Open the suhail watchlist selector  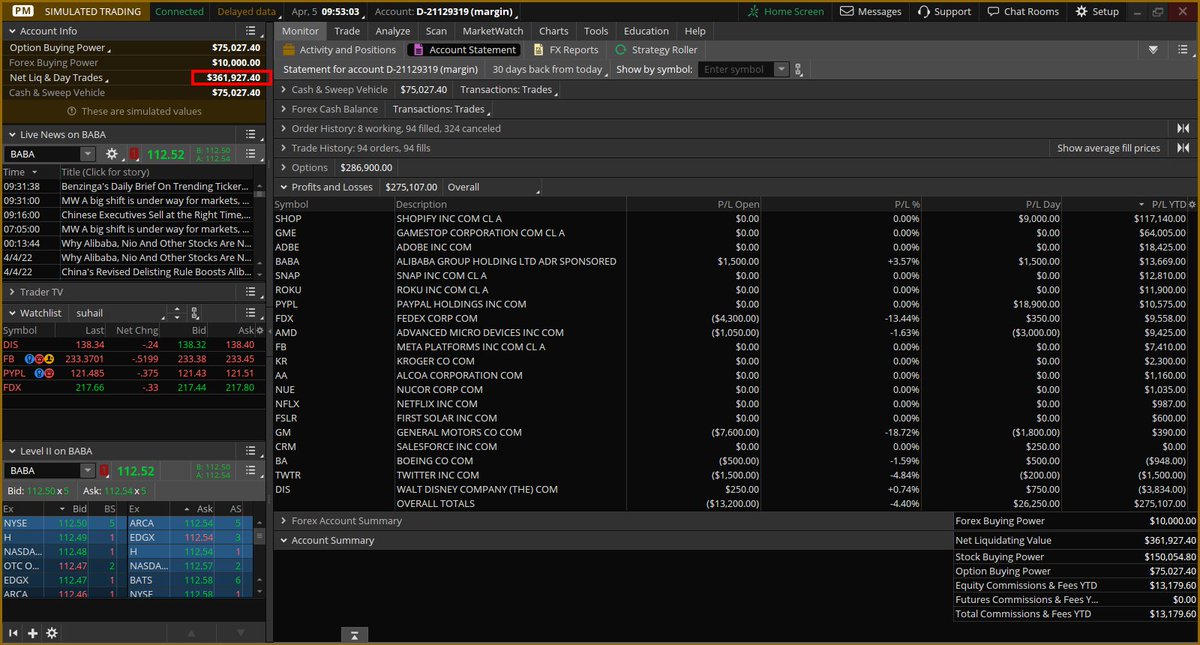point(118,313)
